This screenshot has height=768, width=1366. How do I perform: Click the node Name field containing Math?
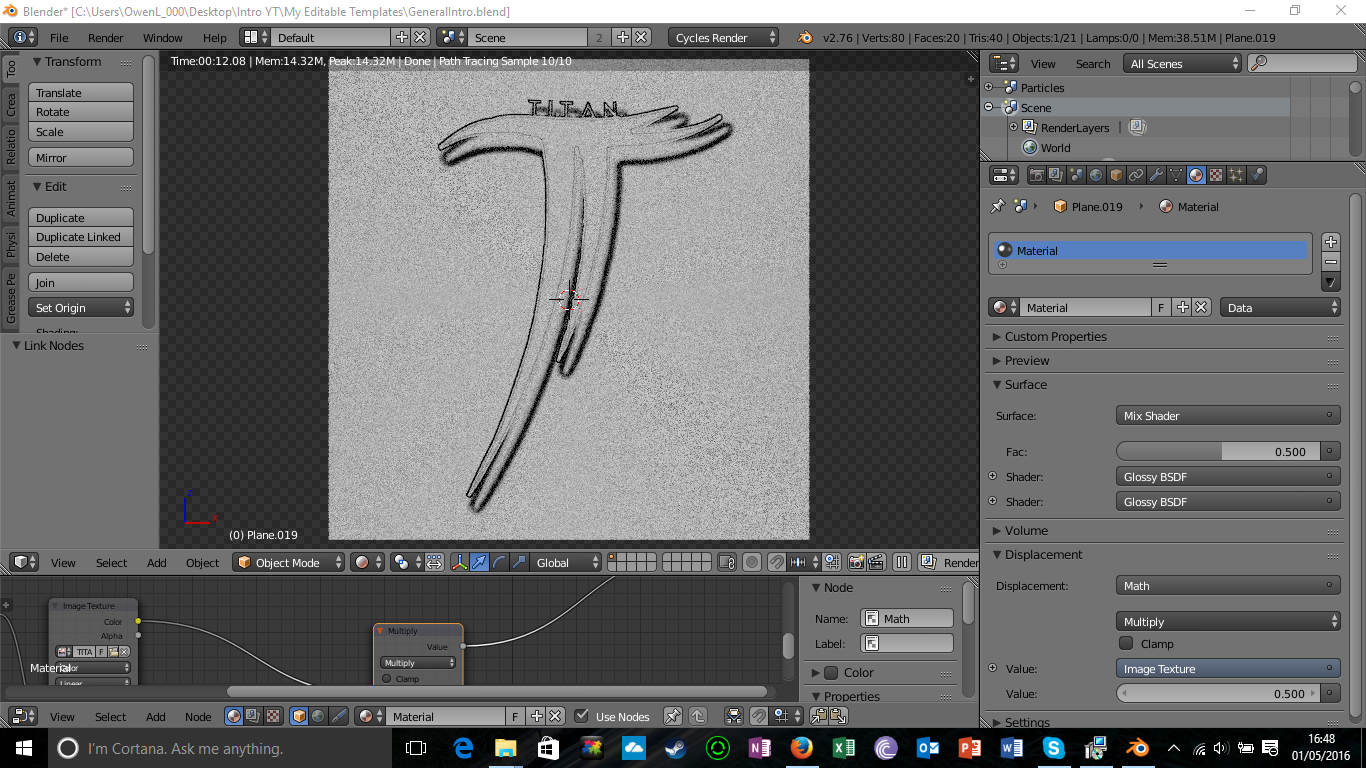[907, 618]
